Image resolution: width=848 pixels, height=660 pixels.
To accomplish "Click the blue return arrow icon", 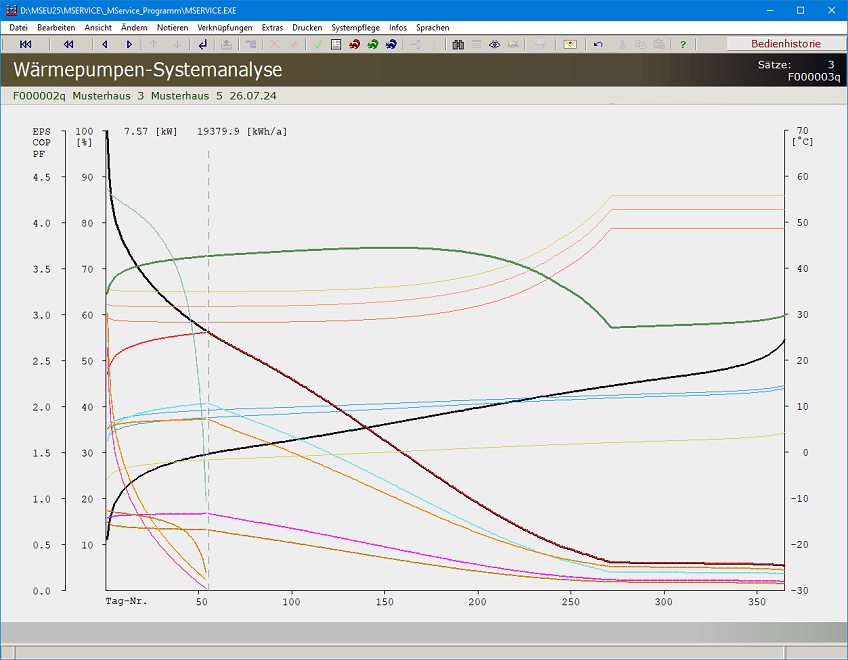I will pos(203,44).
